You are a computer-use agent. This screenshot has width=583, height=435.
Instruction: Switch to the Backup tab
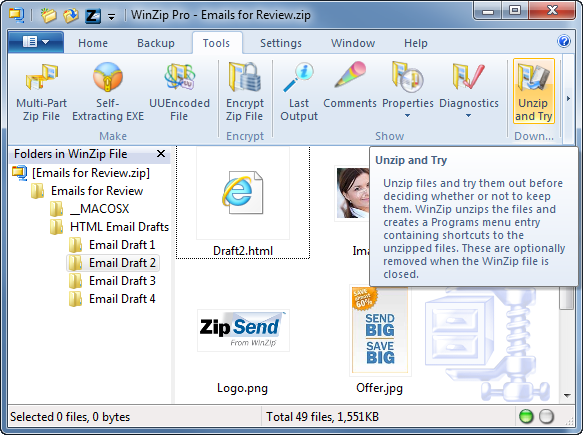(x=156, y=43)
